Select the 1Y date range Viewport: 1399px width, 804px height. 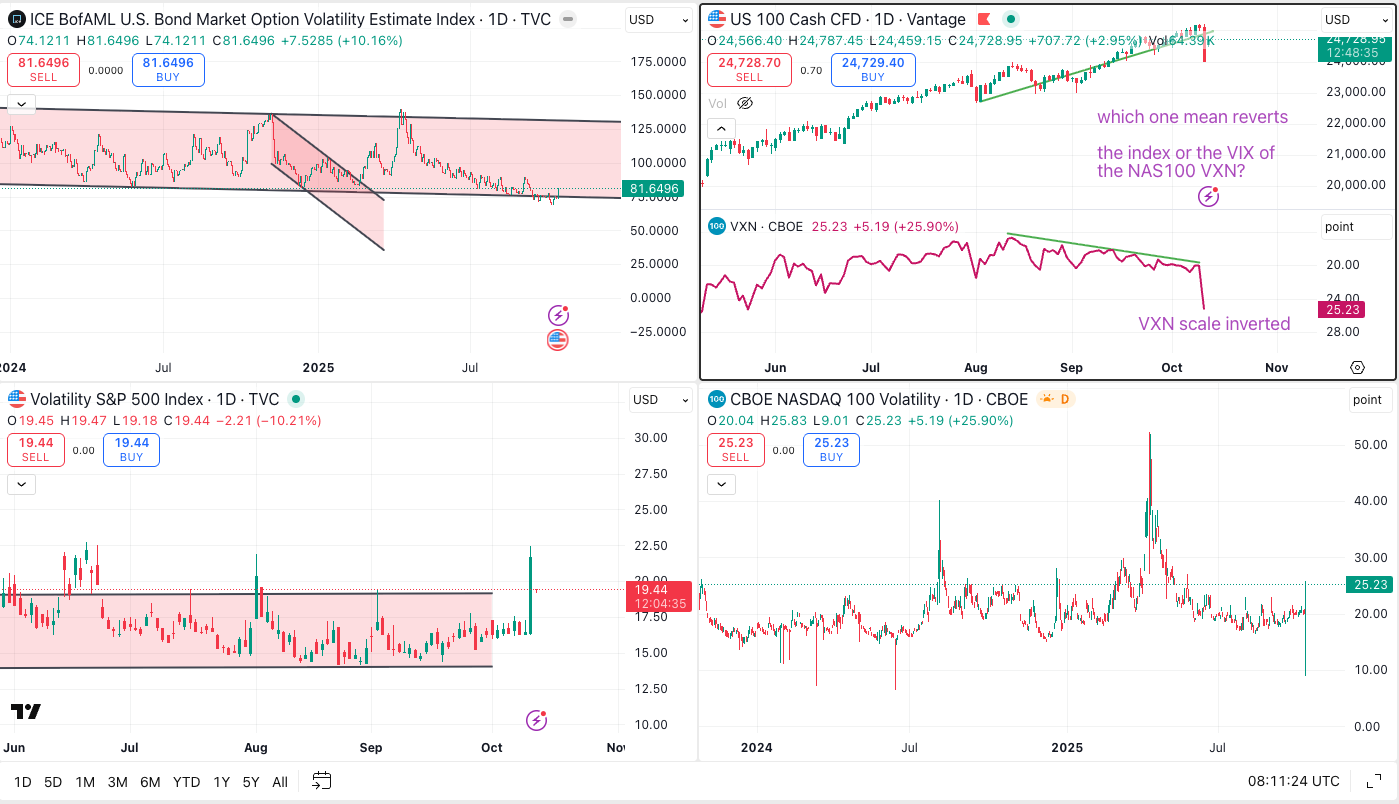(221, 782)
